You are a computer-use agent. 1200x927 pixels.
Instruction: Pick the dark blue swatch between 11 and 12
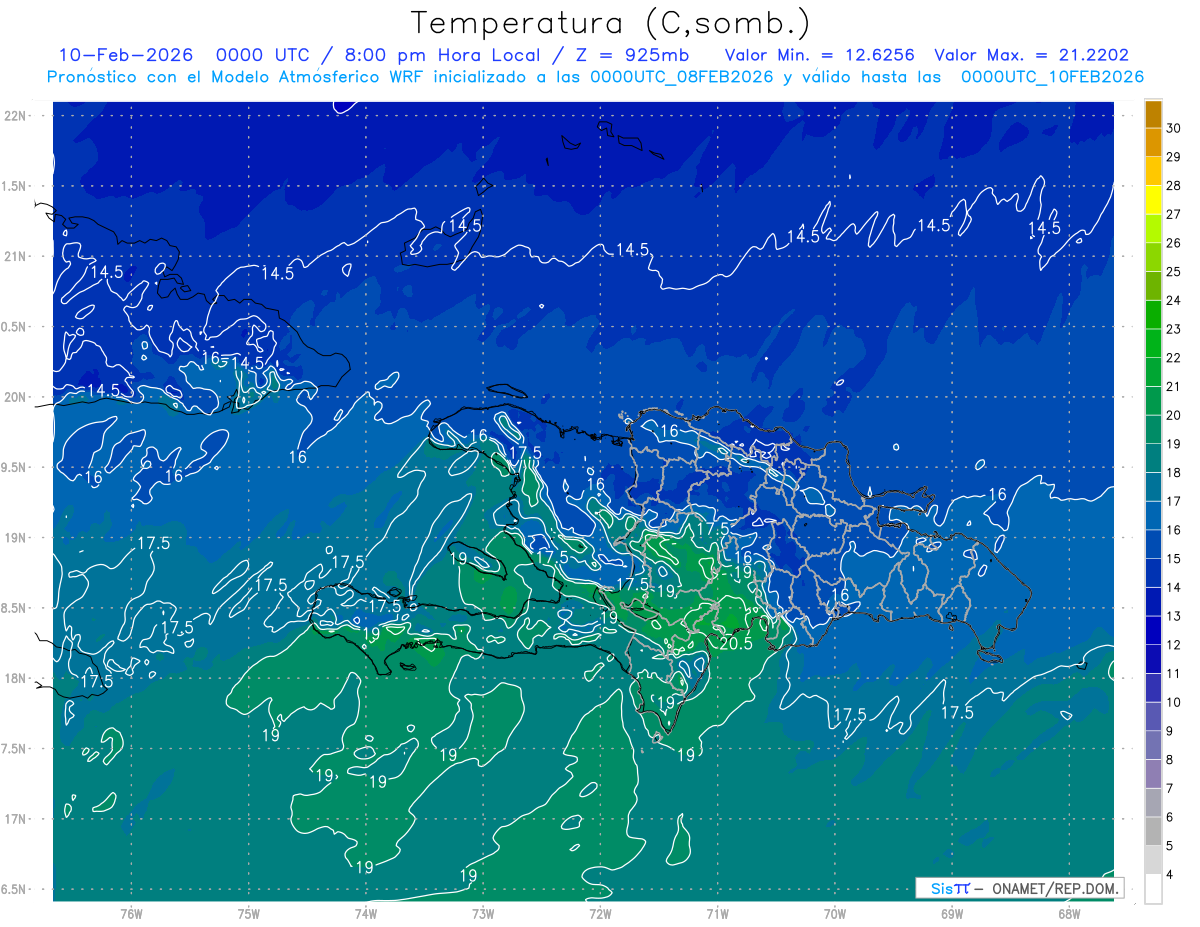(1153, 659)
